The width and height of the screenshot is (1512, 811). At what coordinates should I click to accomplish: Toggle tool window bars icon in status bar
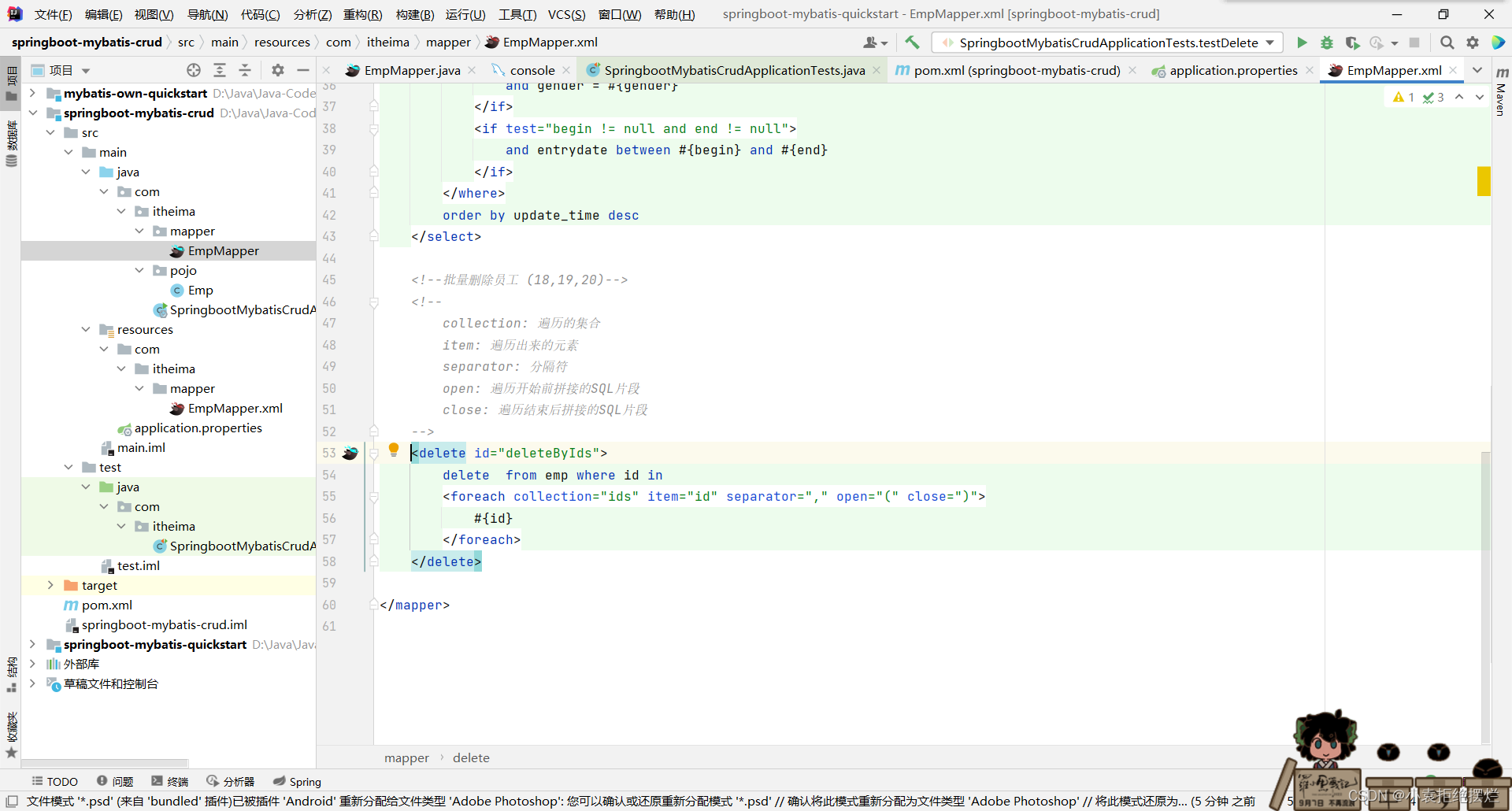click(12, 801)
